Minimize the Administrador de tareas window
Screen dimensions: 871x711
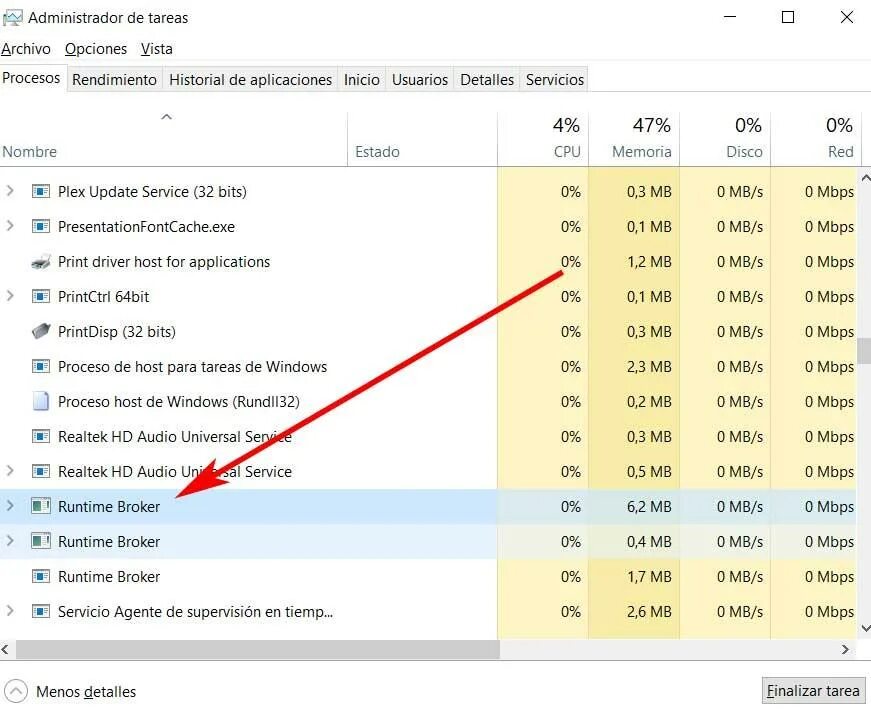[730, 17]
